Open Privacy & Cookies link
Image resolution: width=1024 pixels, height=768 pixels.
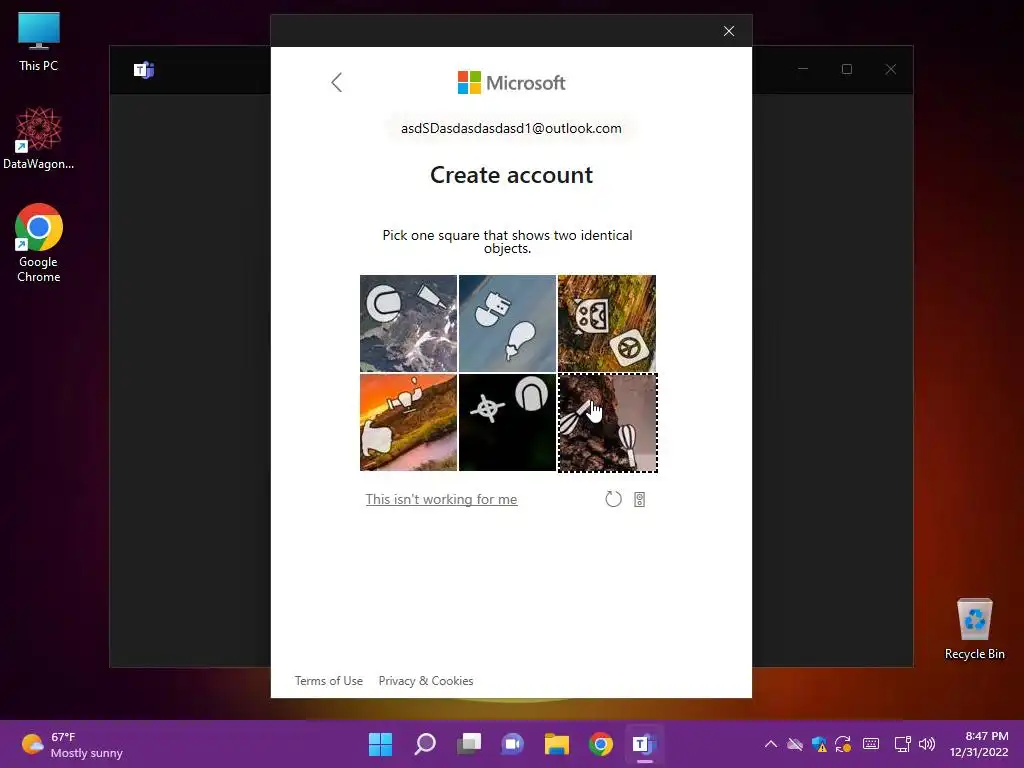pos(426,680)
